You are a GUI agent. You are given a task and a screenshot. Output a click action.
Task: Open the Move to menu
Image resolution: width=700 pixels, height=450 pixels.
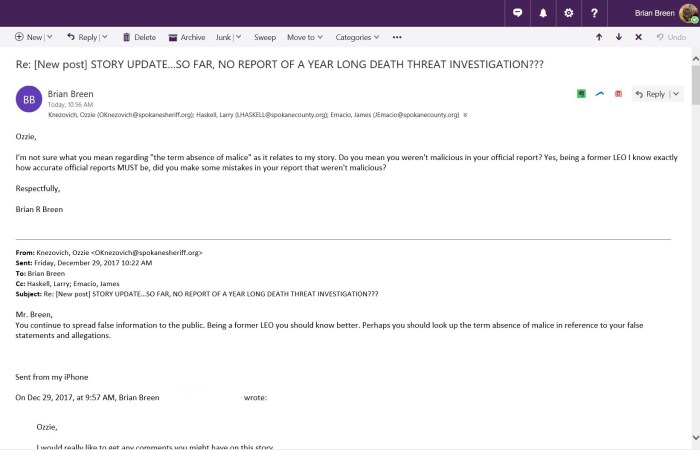304,37
